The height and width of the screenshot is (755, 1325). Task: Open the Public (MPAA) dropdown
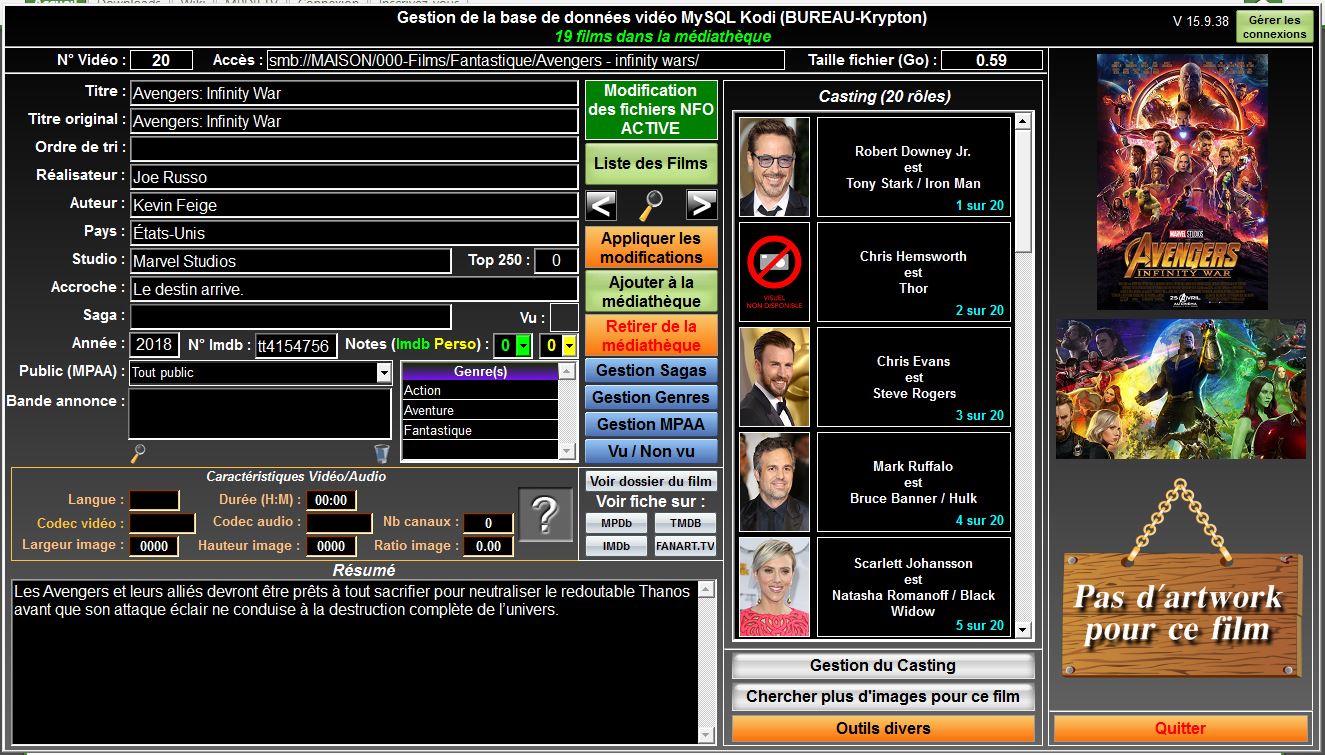click(384, 372)
